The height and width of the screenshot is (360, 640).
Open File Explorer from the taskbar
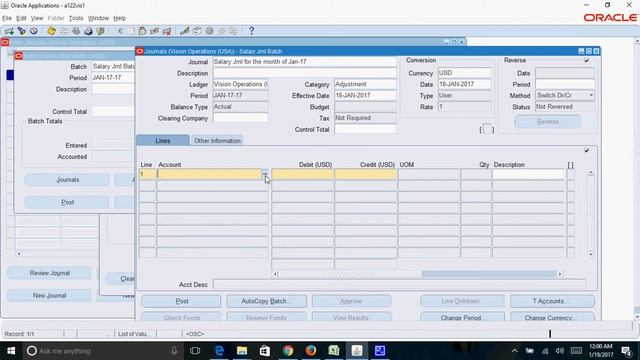[x=242, y=351]
